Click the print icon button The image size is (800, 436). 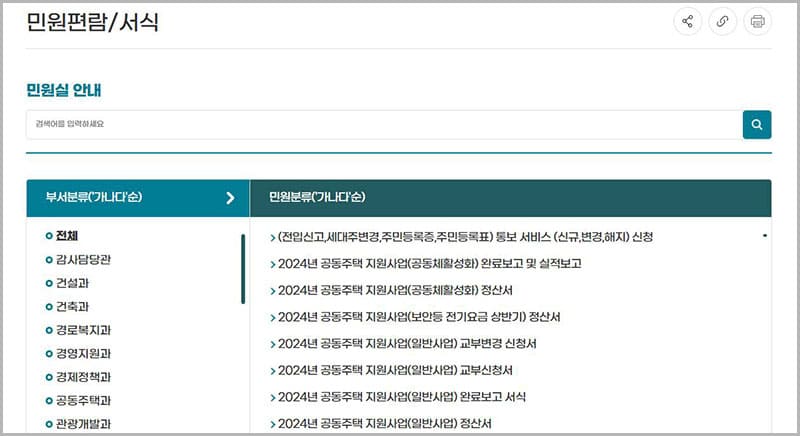tap(757, 21)
